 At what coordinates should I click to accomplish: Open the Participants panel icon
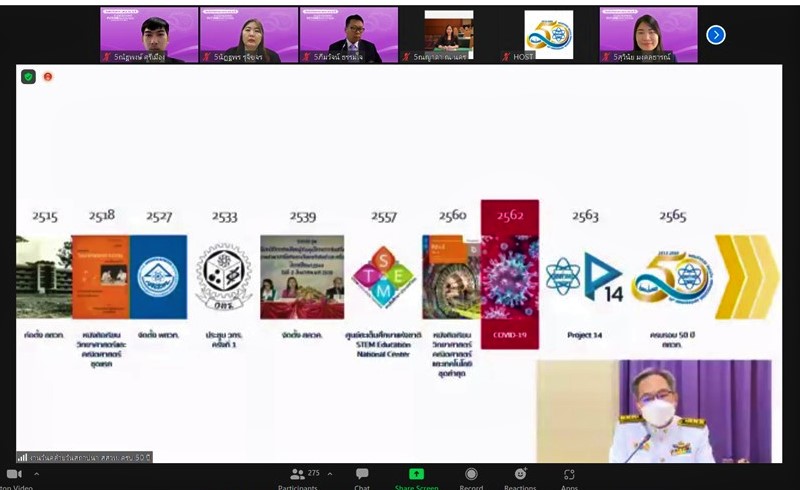coord(297,474)
